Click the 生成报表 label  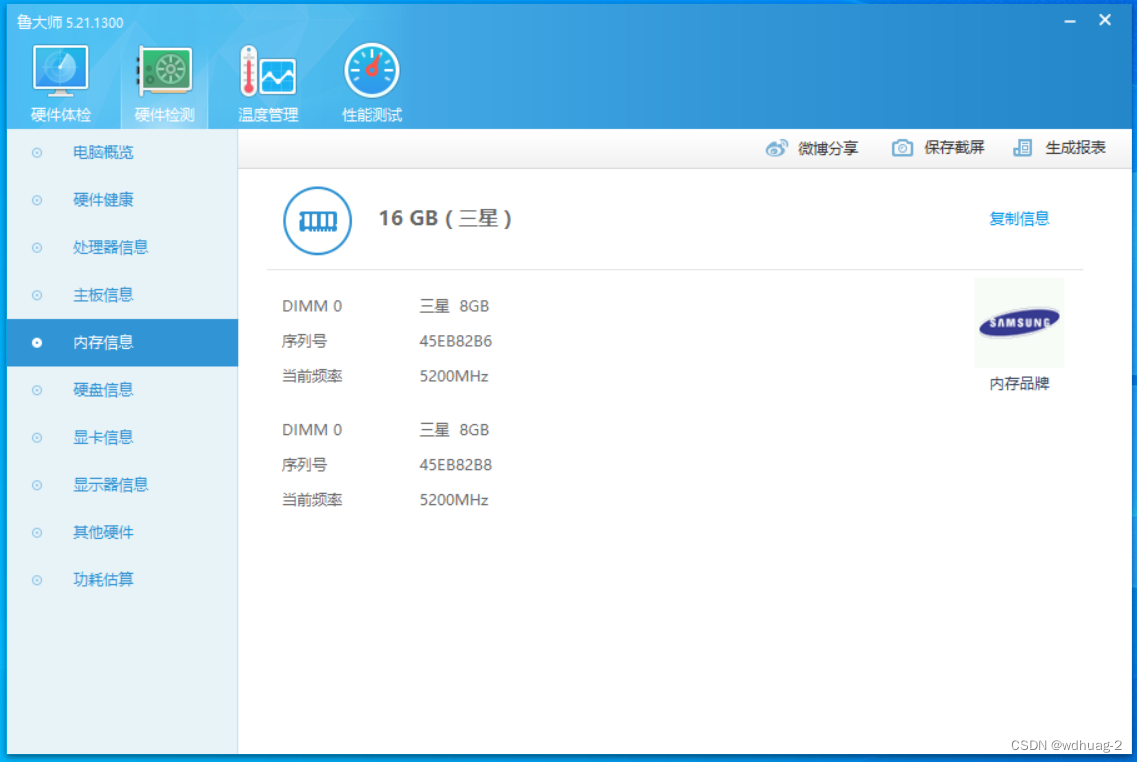point(1075,148)
